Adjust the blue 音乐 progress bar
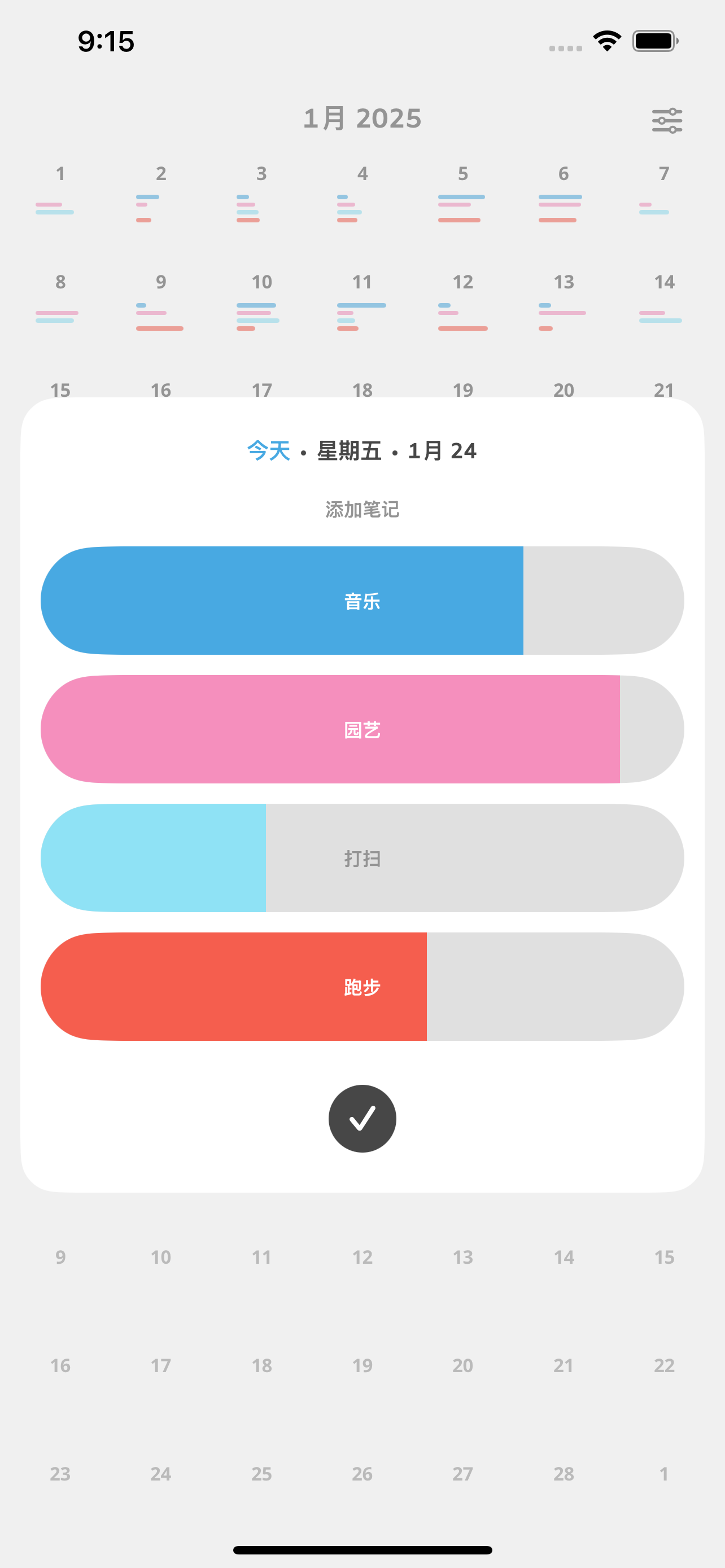Image resolution: width=725 pixels, height=1568 pixels. coord(362,600)
